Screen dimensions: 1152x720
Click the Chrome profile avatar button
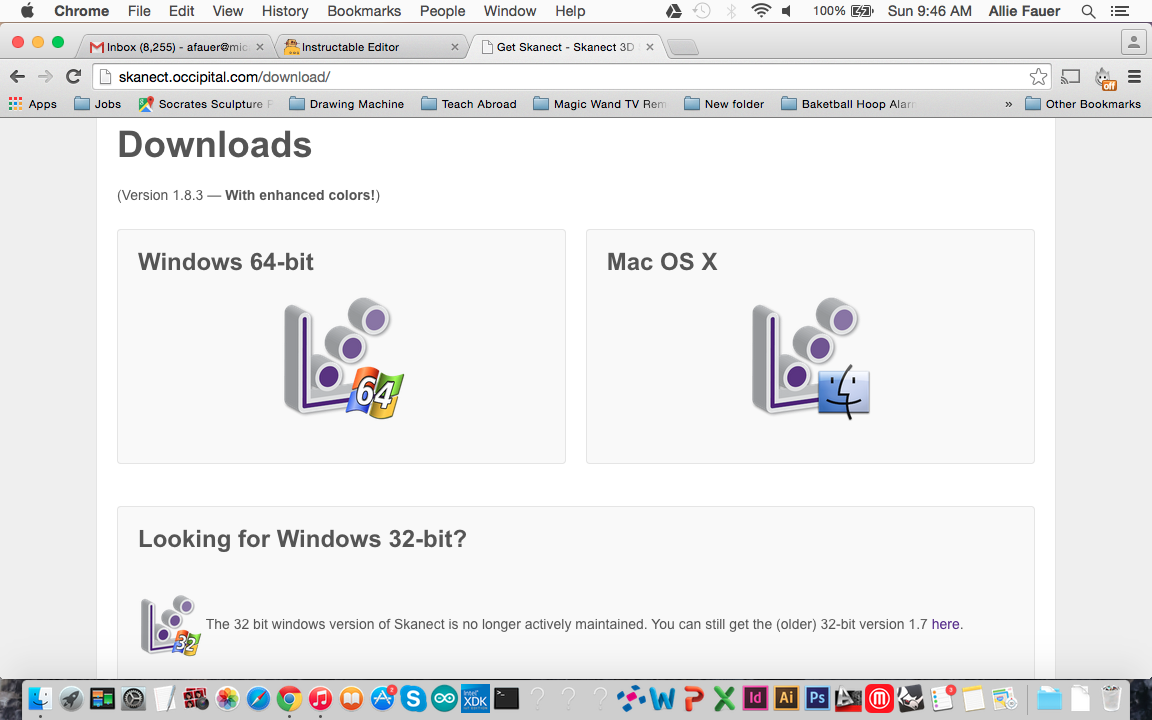point(1134,43)
